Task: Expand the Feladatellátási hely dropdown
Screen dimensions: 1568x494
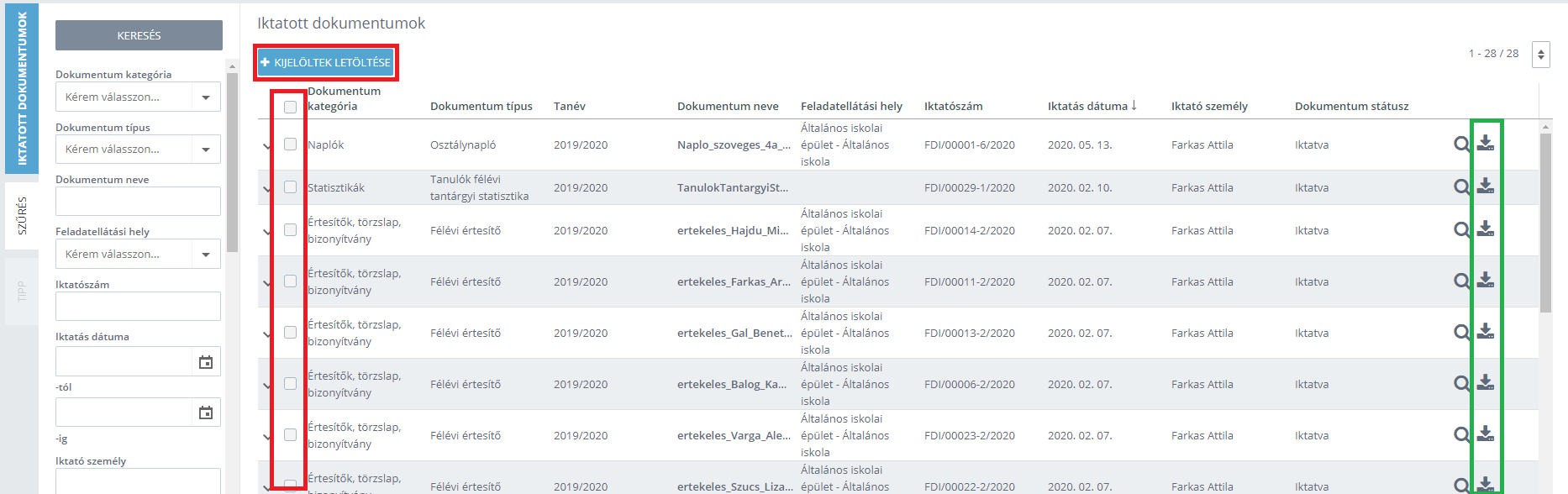Action: coord(138,254)
